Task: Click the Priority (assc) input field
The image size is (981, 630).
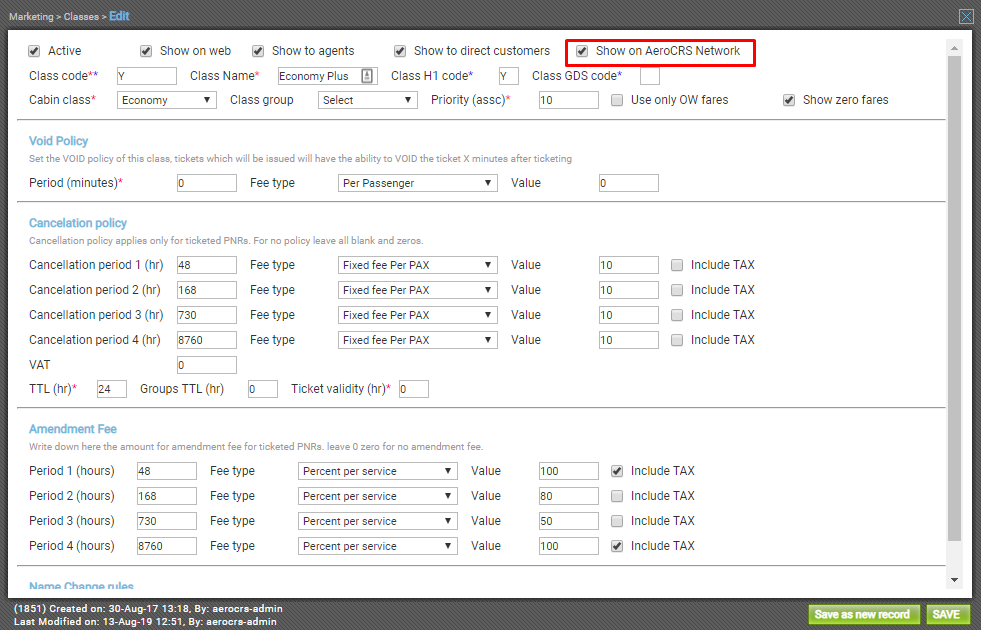Action: [x=568, y=100]
